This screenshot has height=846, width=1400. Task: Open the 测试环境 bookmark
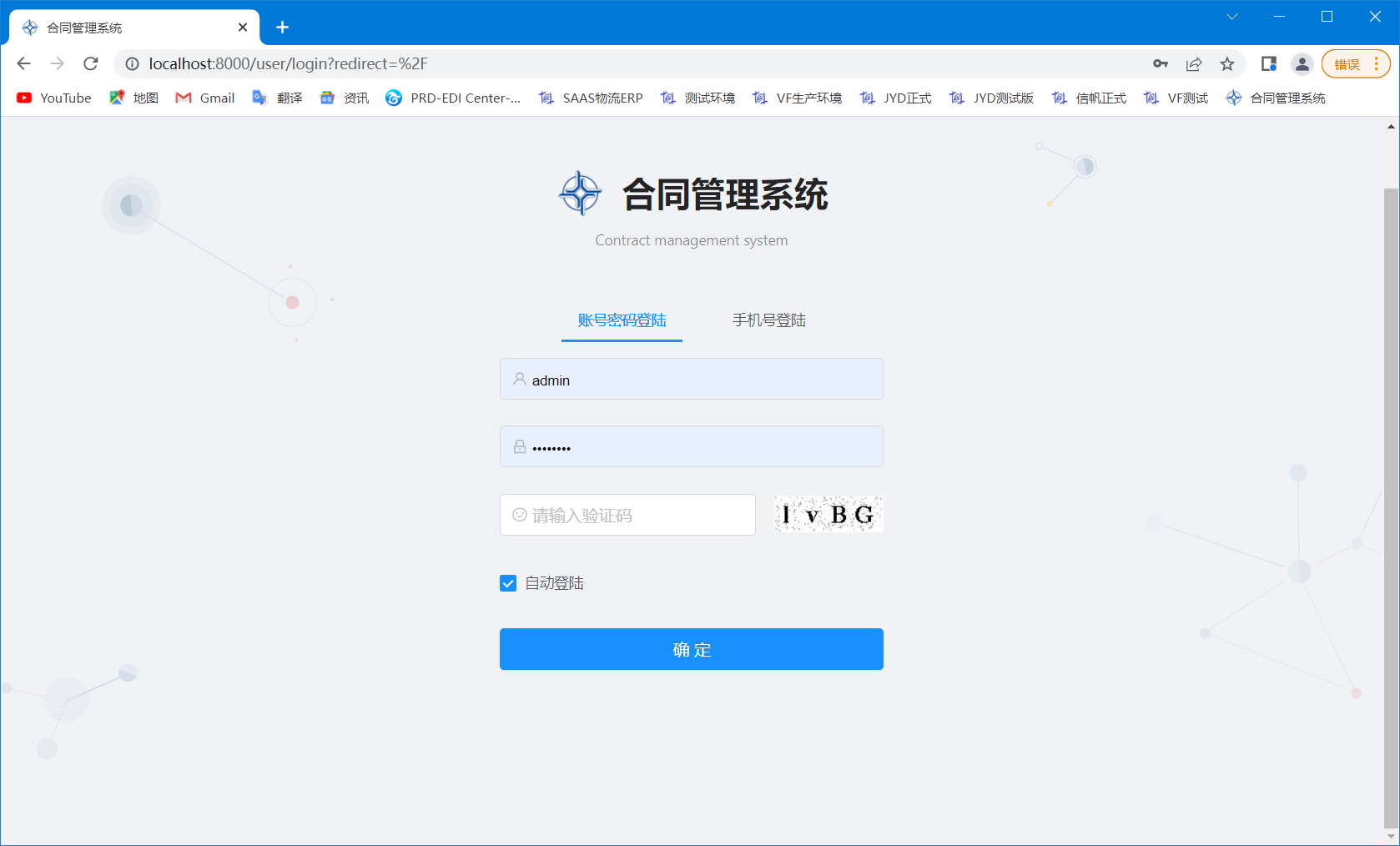click(697, 98)
